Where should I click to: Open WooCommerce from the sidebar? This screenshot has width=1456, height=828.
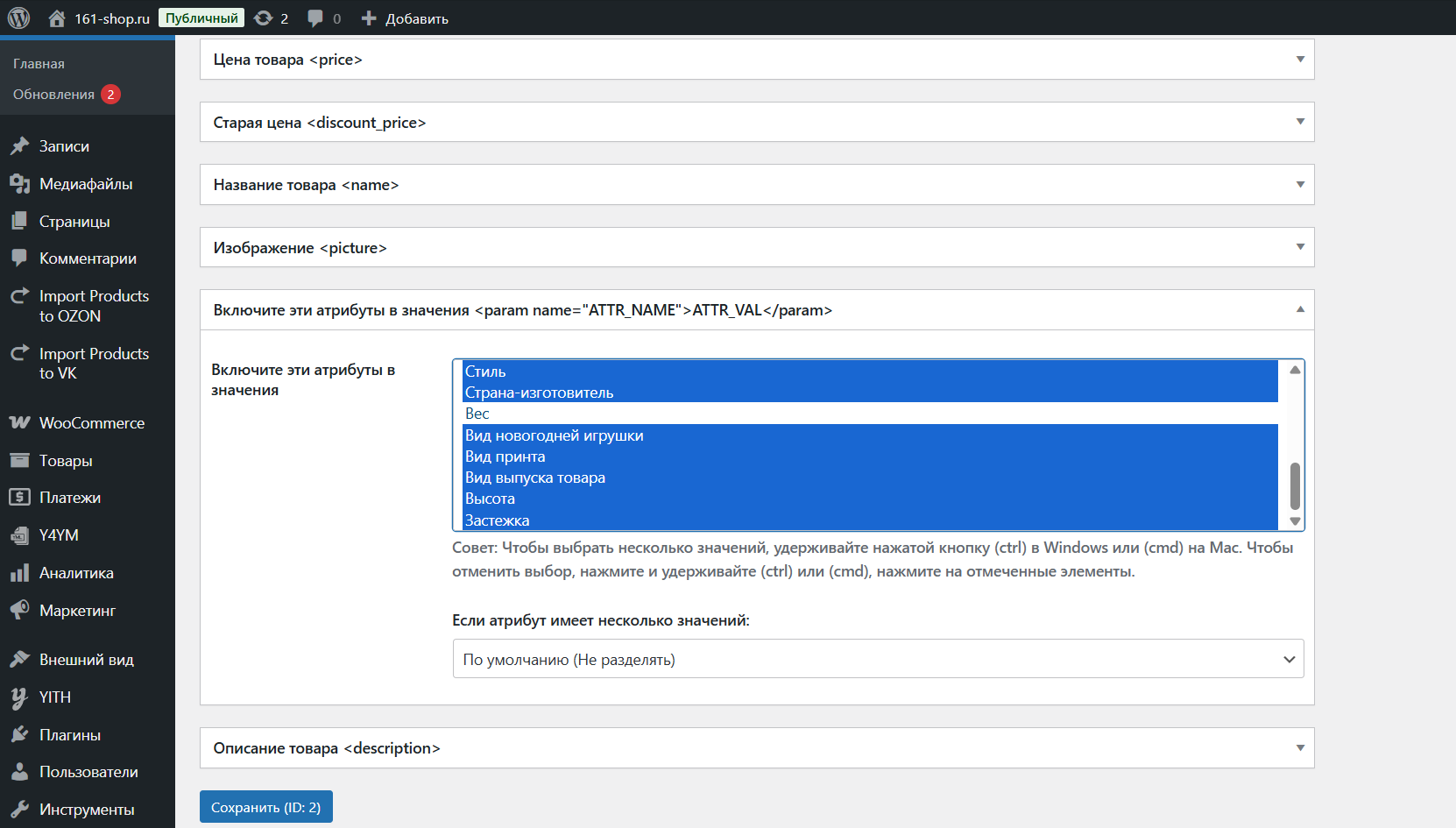[x=91, y=423]
